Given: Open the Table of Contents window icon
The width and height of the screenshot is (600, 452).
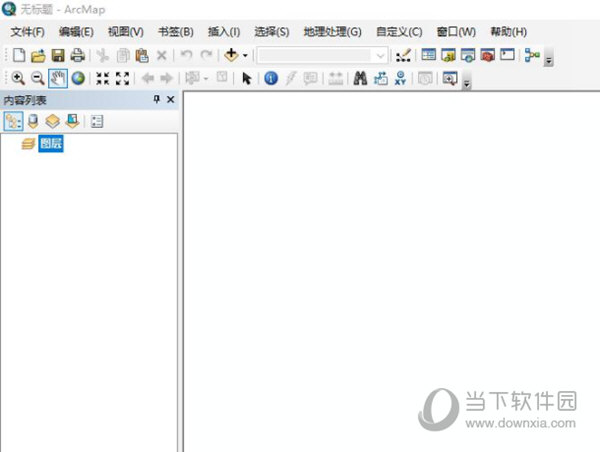Looking at the screenshot, I should tap(428, 55).
